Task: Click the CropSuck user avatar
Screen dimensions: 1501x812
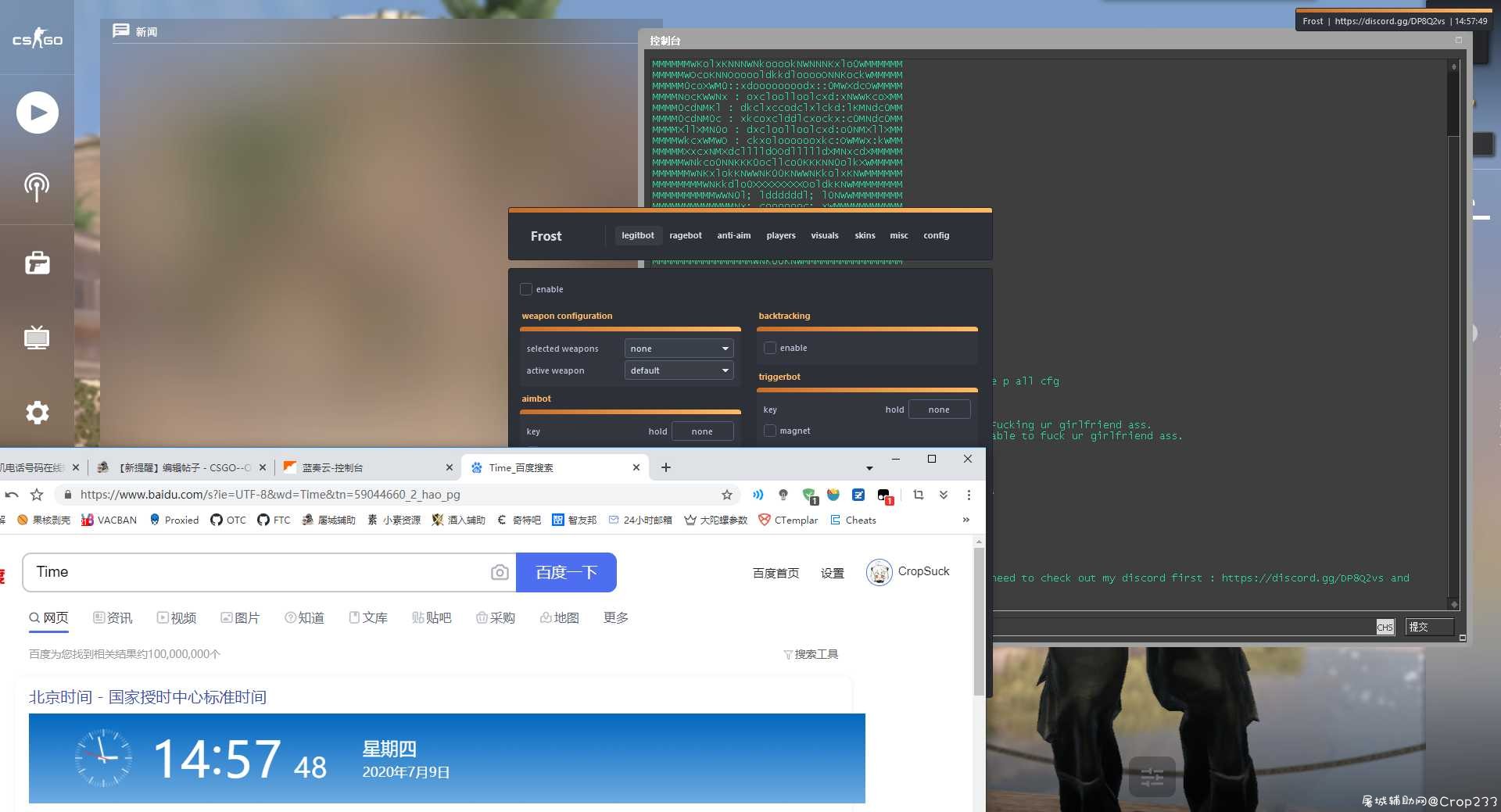Action: click(879, 573)
